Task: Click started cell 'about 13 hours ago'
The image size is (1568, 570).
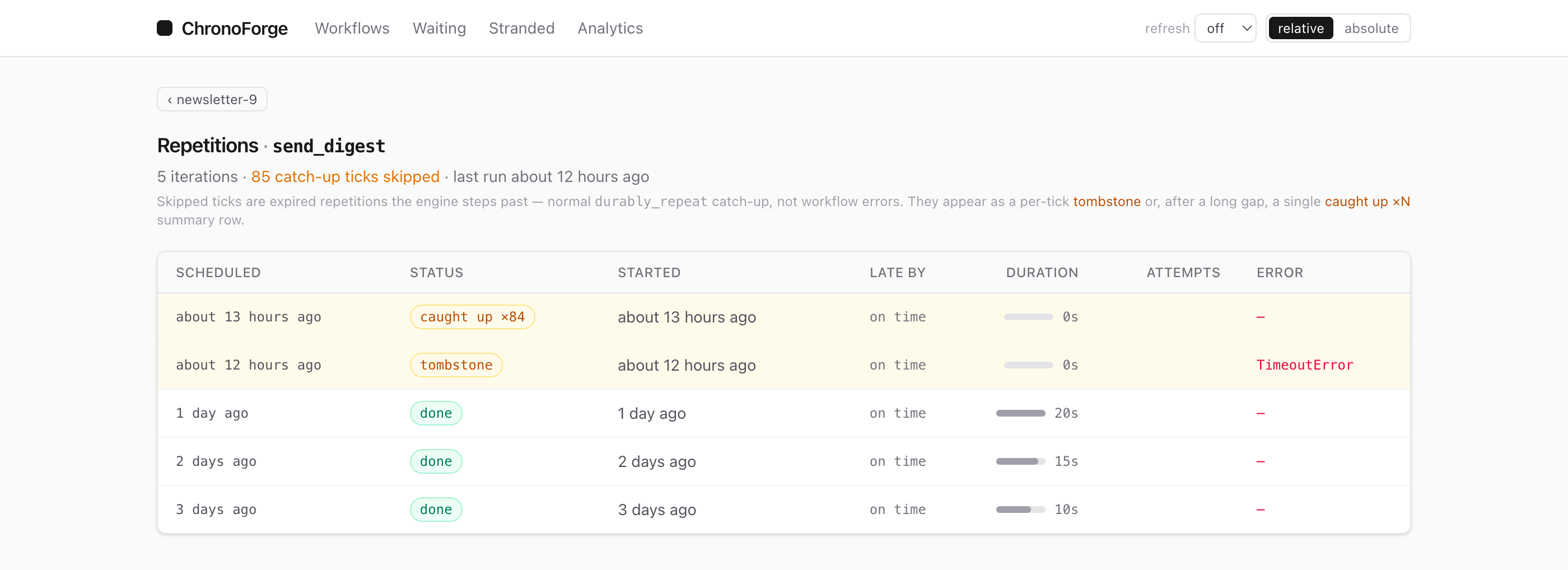Action: [x=687, y=317]
